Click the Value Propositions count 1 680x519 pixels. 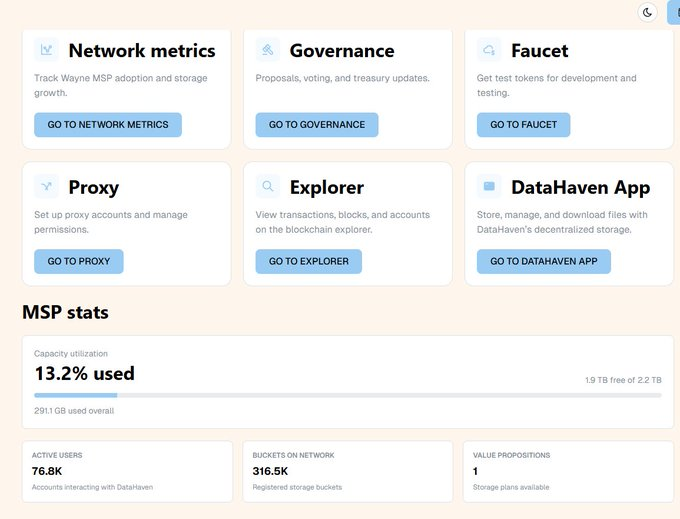(x=475, y=471)
